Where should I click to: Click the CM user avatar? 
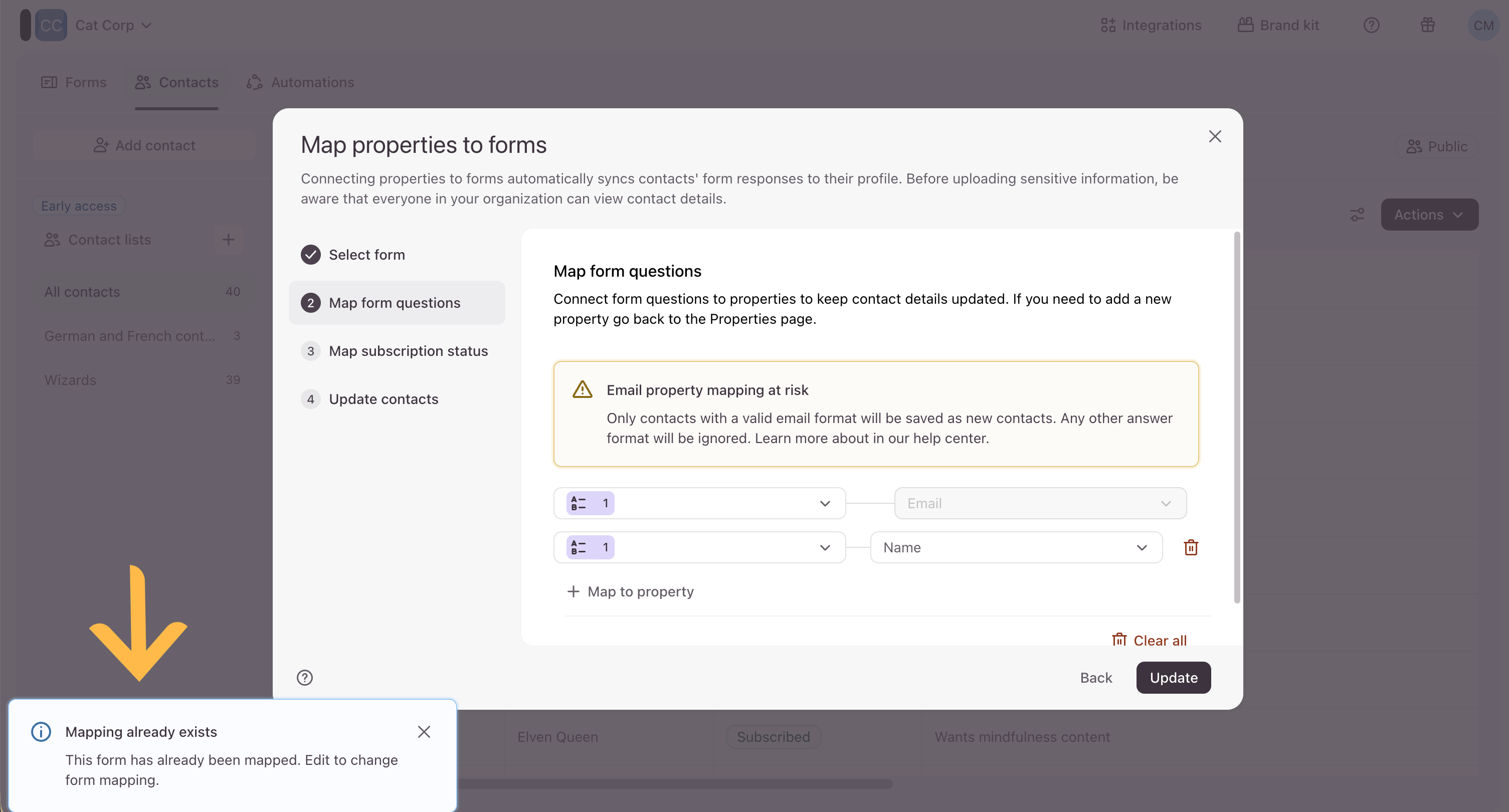click(1482, 25)
